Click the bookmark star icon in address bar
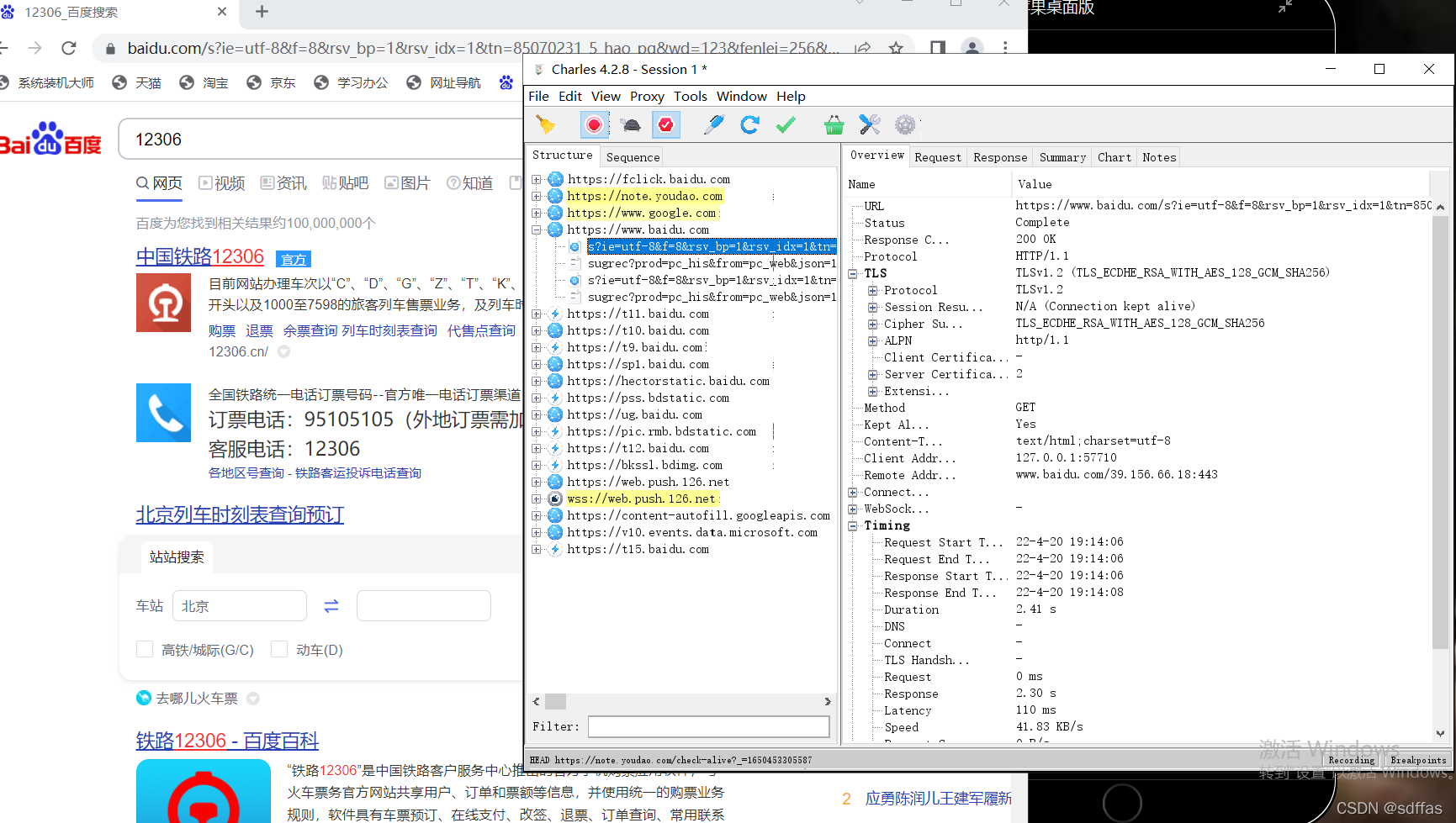The width and height of the screenshot is (1456, 823). point(896,48)
